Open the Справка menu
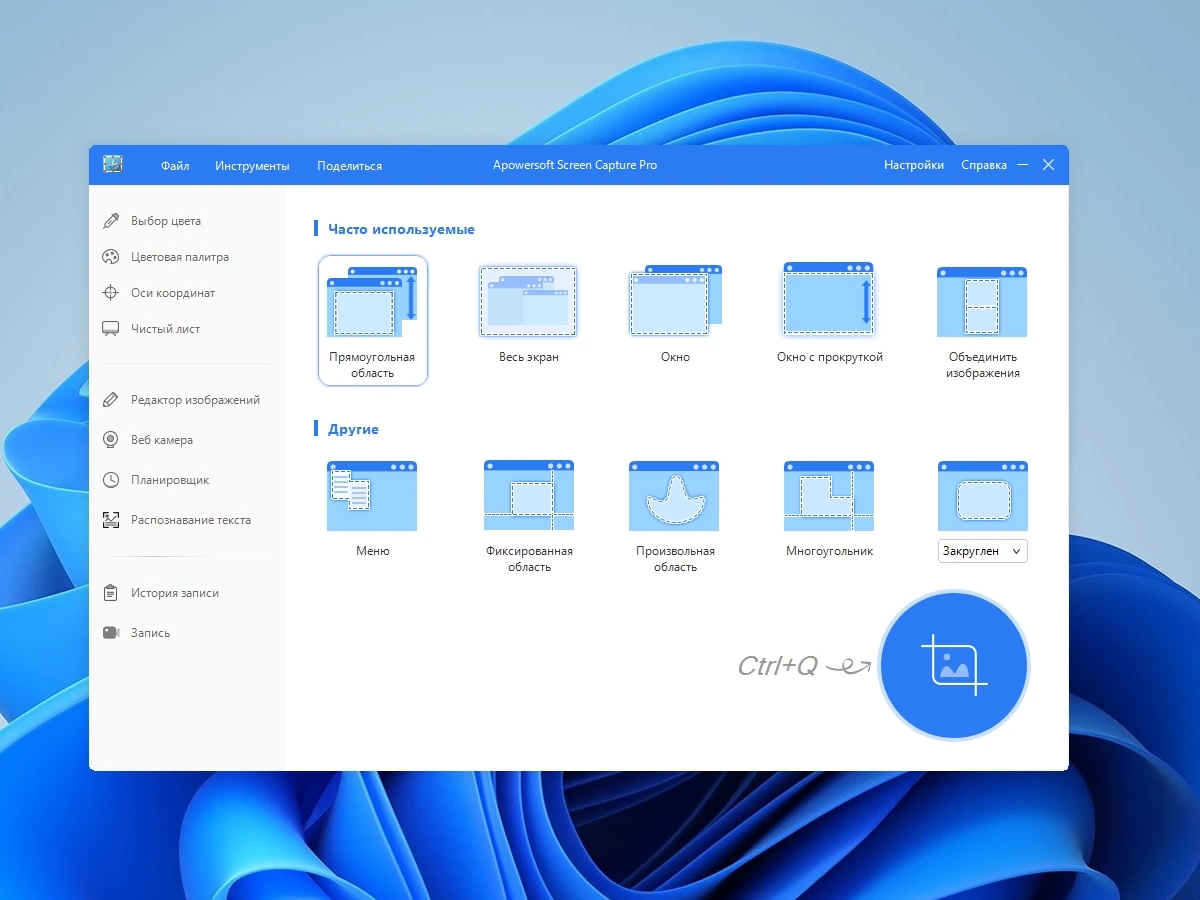Viewport: 1200px width, 900px height. 984,165
